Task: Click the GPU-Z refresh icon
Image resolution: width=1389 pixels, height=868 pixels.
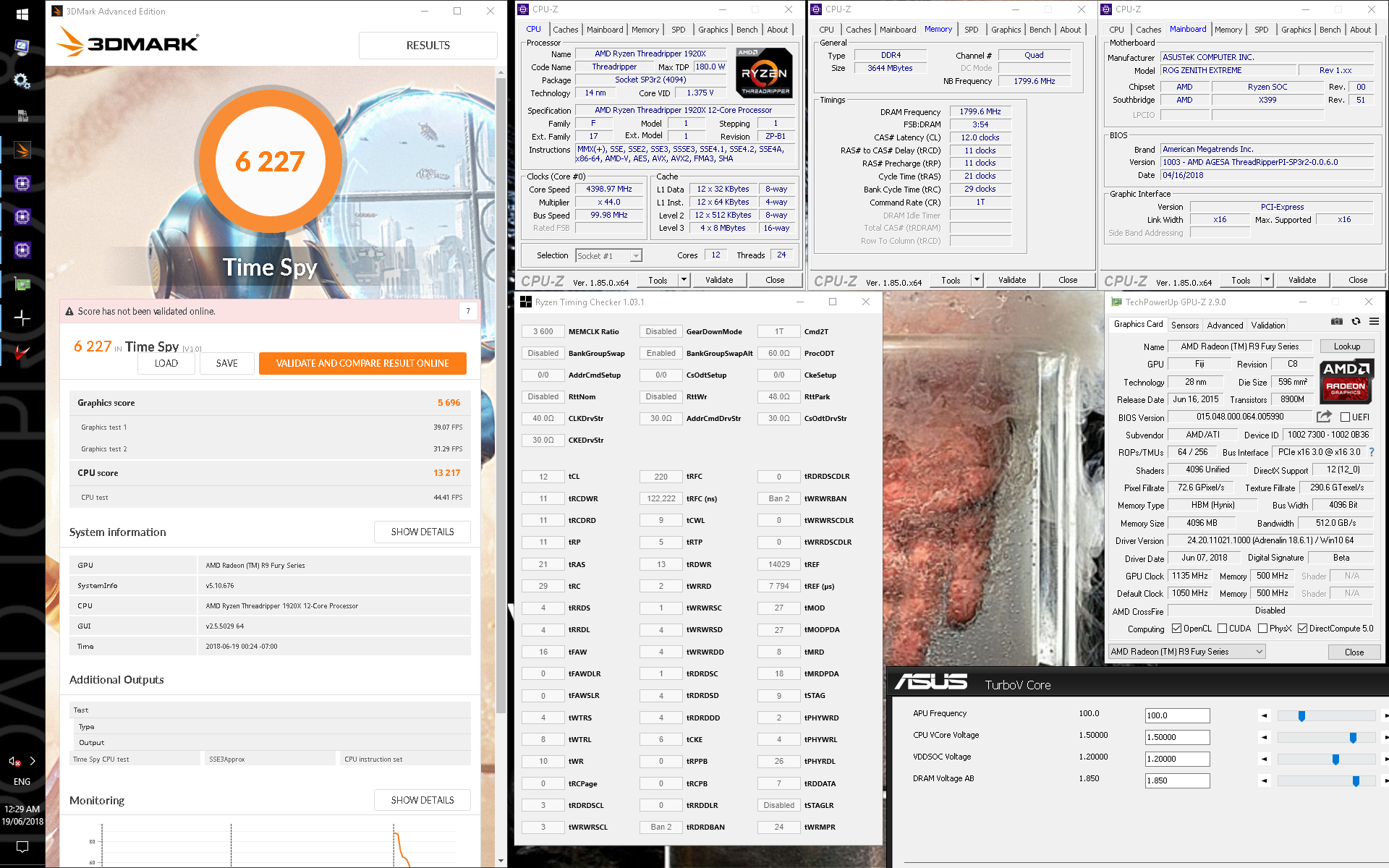Action: point(1356,322)
